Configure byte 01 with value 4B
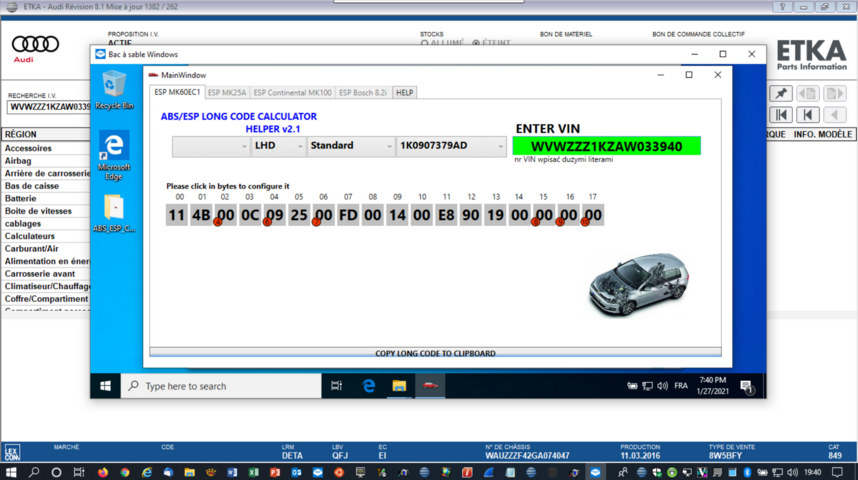The image size is (858, 480). click(201, 215)
